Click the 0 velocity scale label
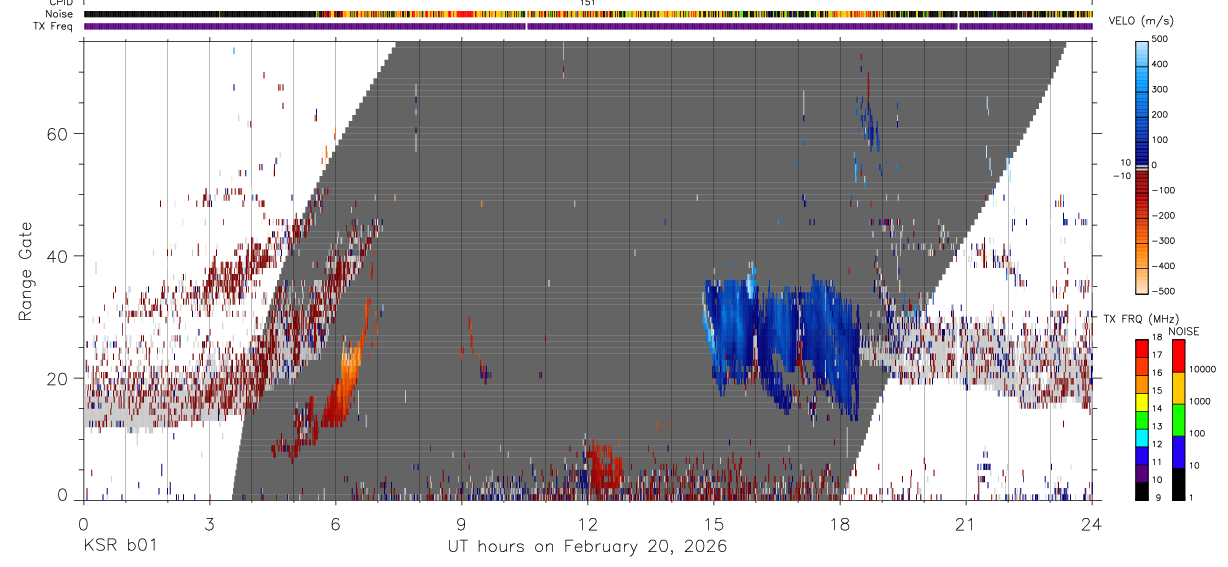1228x567 pixels. (x=1156, y=165)
